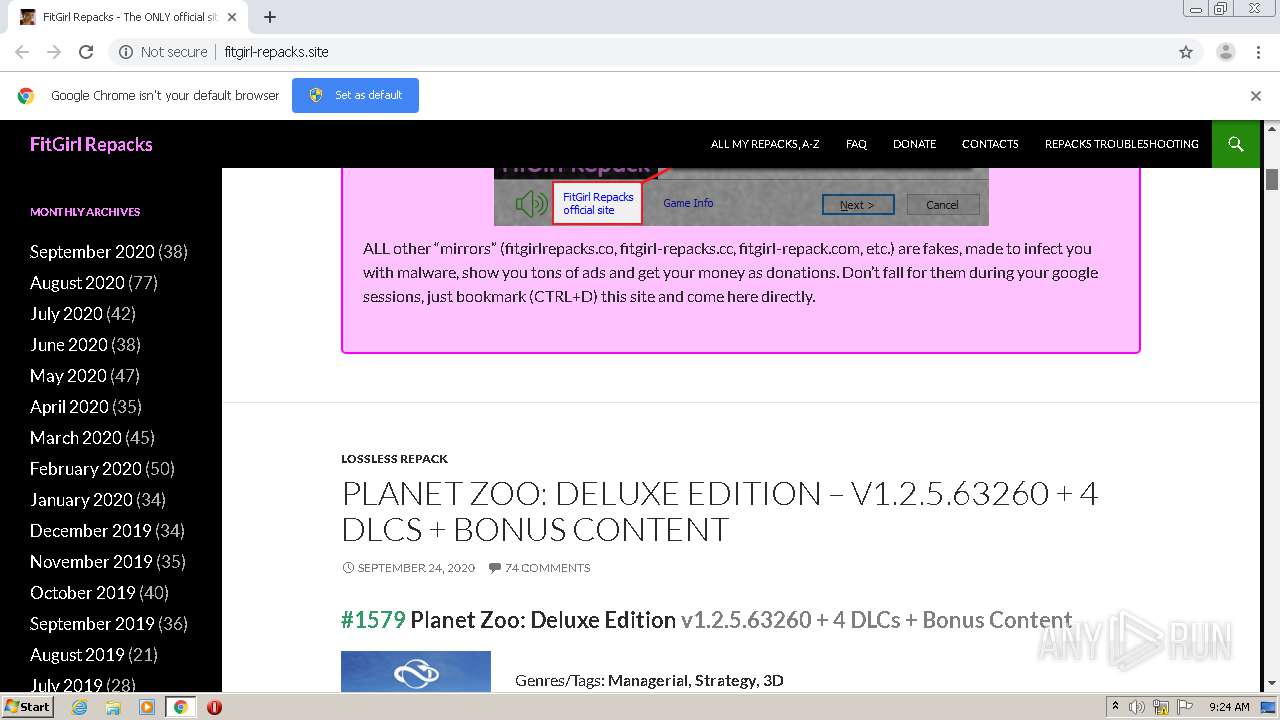Open October 2019 archive
The width and height of the screenshot is (1280, 720).
(82, 593)
